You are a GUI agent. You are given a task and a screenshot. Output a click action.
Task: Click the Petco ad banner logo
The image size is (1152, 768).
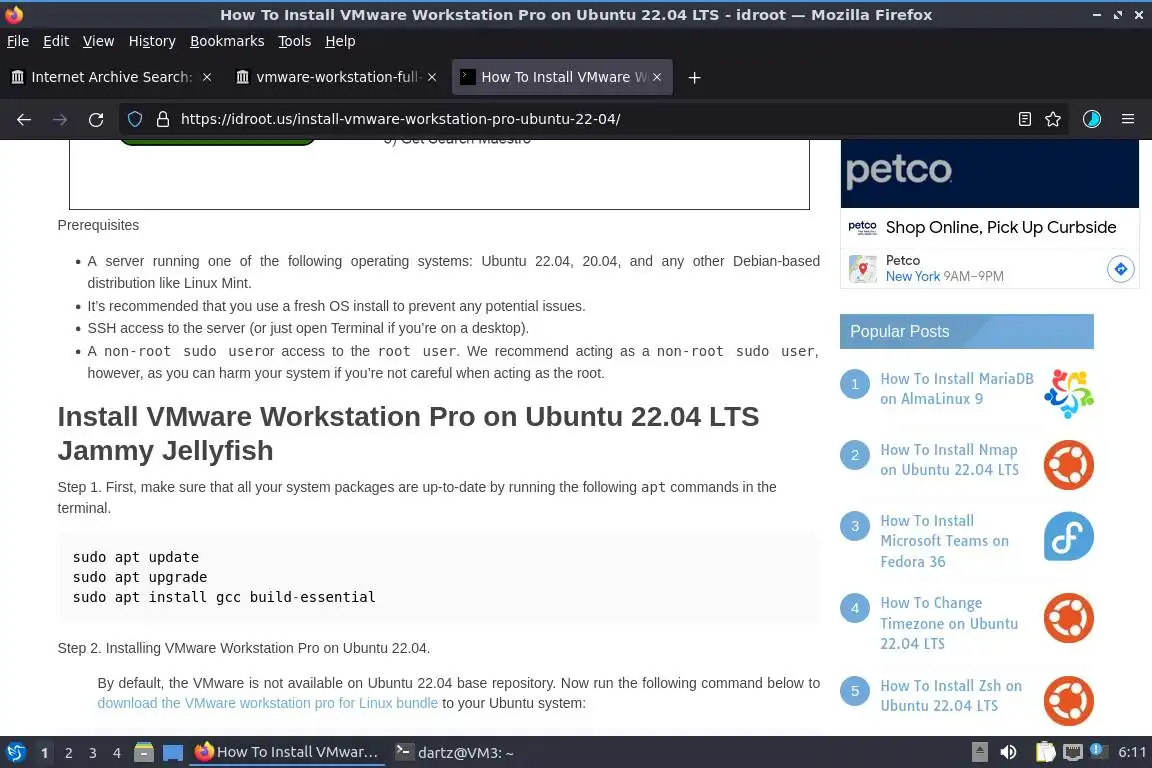pyautogui.click(x=899, y=171)
